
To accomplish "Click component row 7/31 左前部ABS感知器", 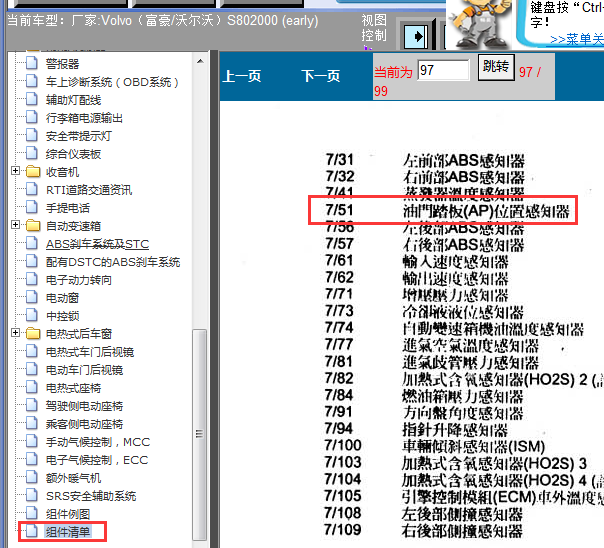I will (x=425, y=160).
